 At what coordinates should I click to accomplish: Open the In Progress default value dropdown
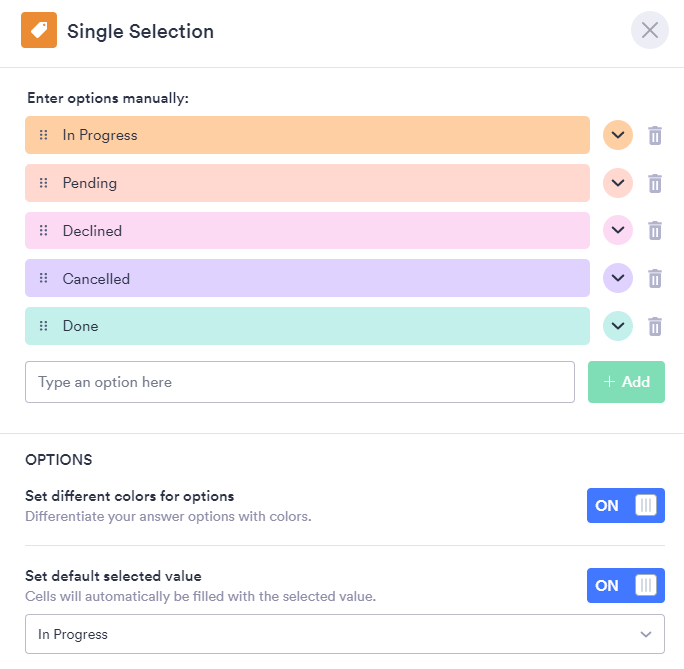[344, 634]
